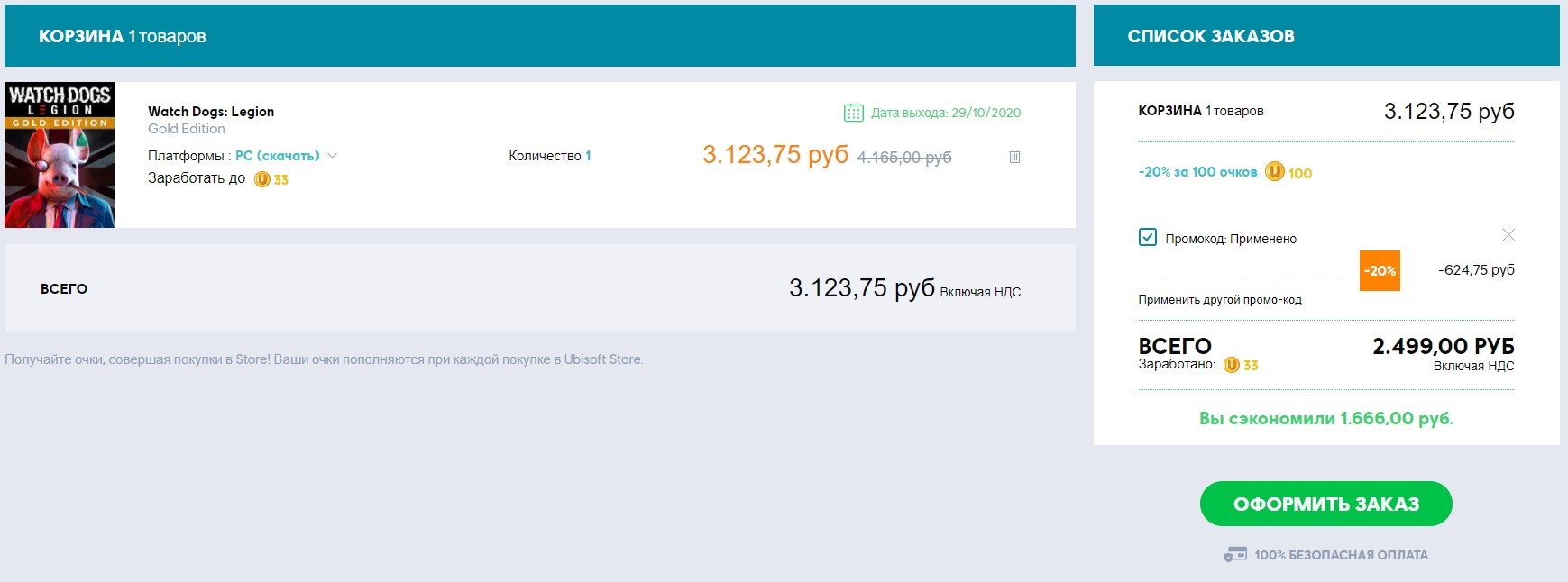
Task: Click the Ubisoft Store points info text
Action: click(324, 359)
